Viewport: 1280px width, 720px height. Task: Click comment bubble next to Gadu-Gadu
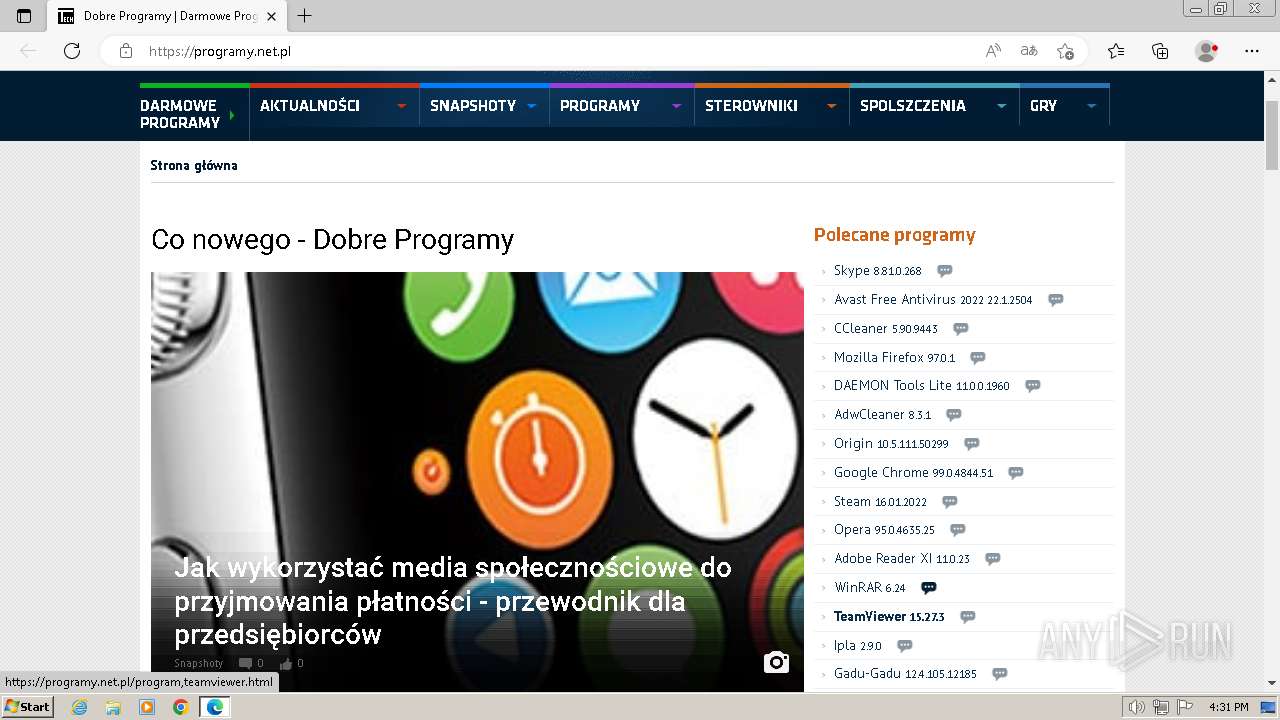point(999,674)
